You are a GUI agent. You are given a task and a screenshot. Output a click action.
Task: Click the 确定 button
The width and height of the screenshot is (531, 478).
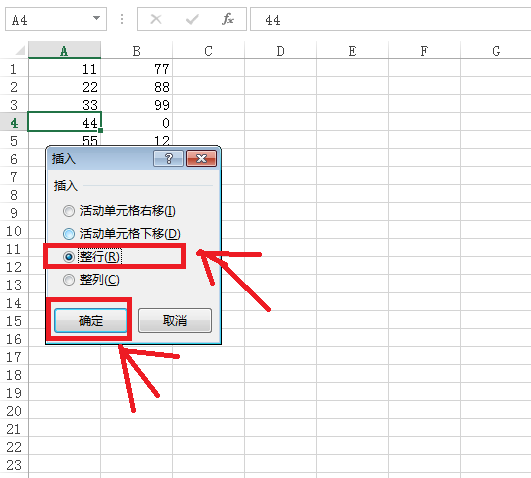click(x=90, y=320)
